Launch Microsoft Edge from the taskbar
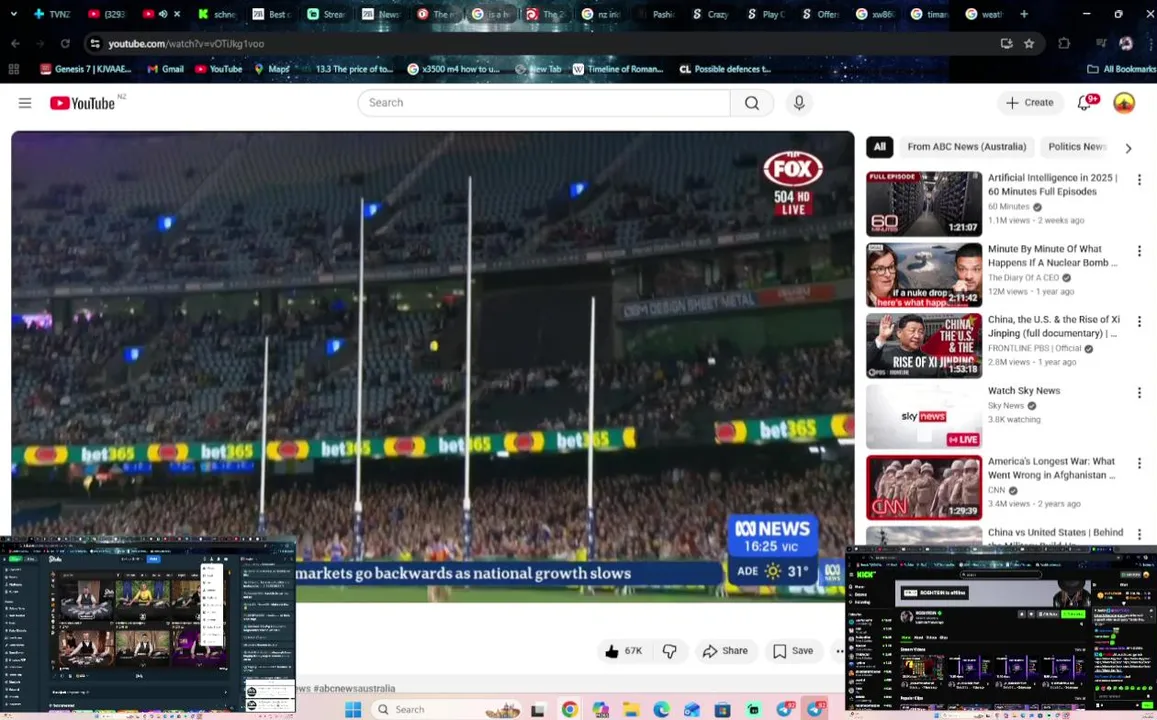Viewport: 1157px width, 720px height. (x=661, y=710)
